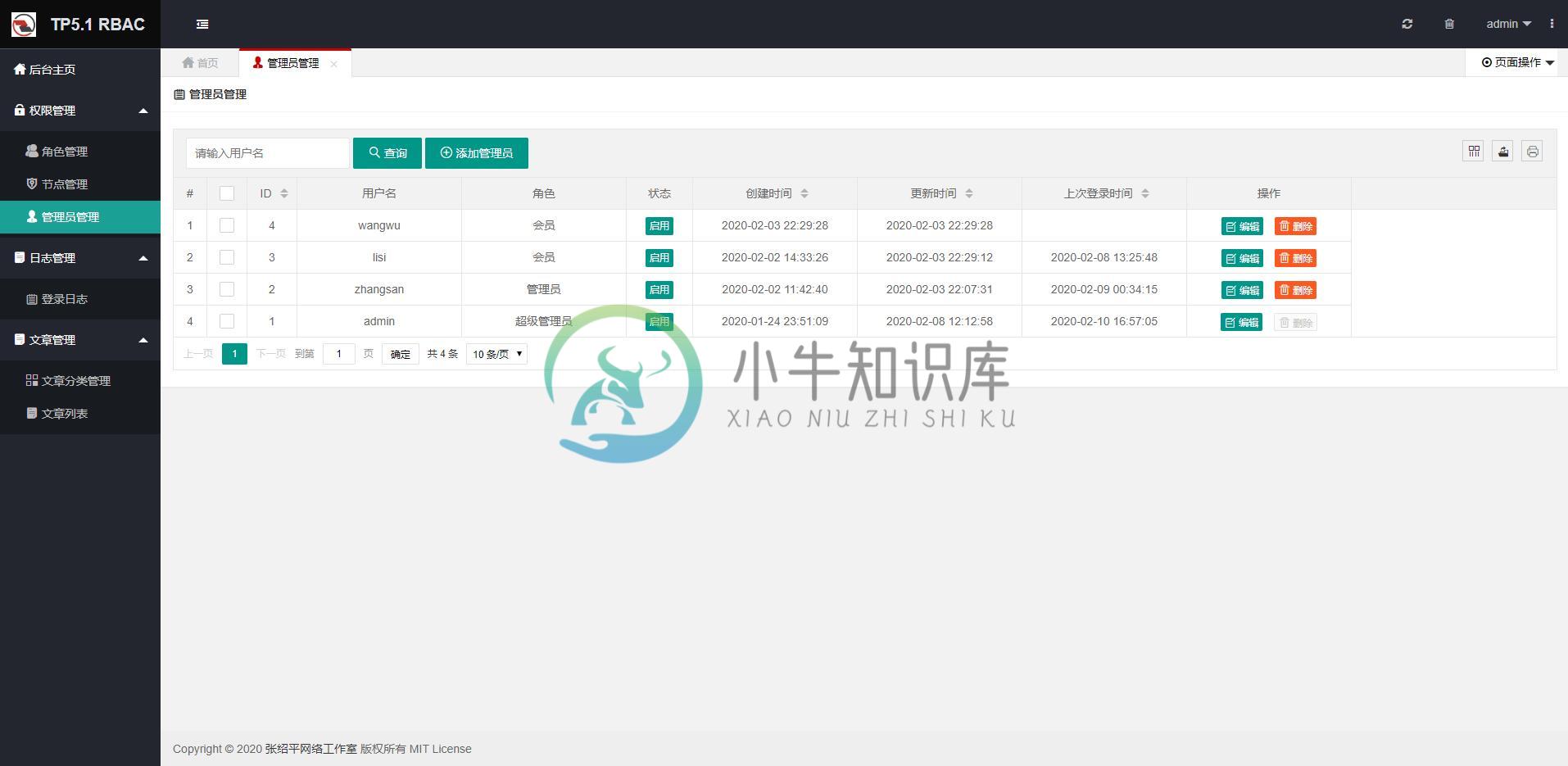
Task: Check the zhangsan row checkbox
Action: point(227,289)
